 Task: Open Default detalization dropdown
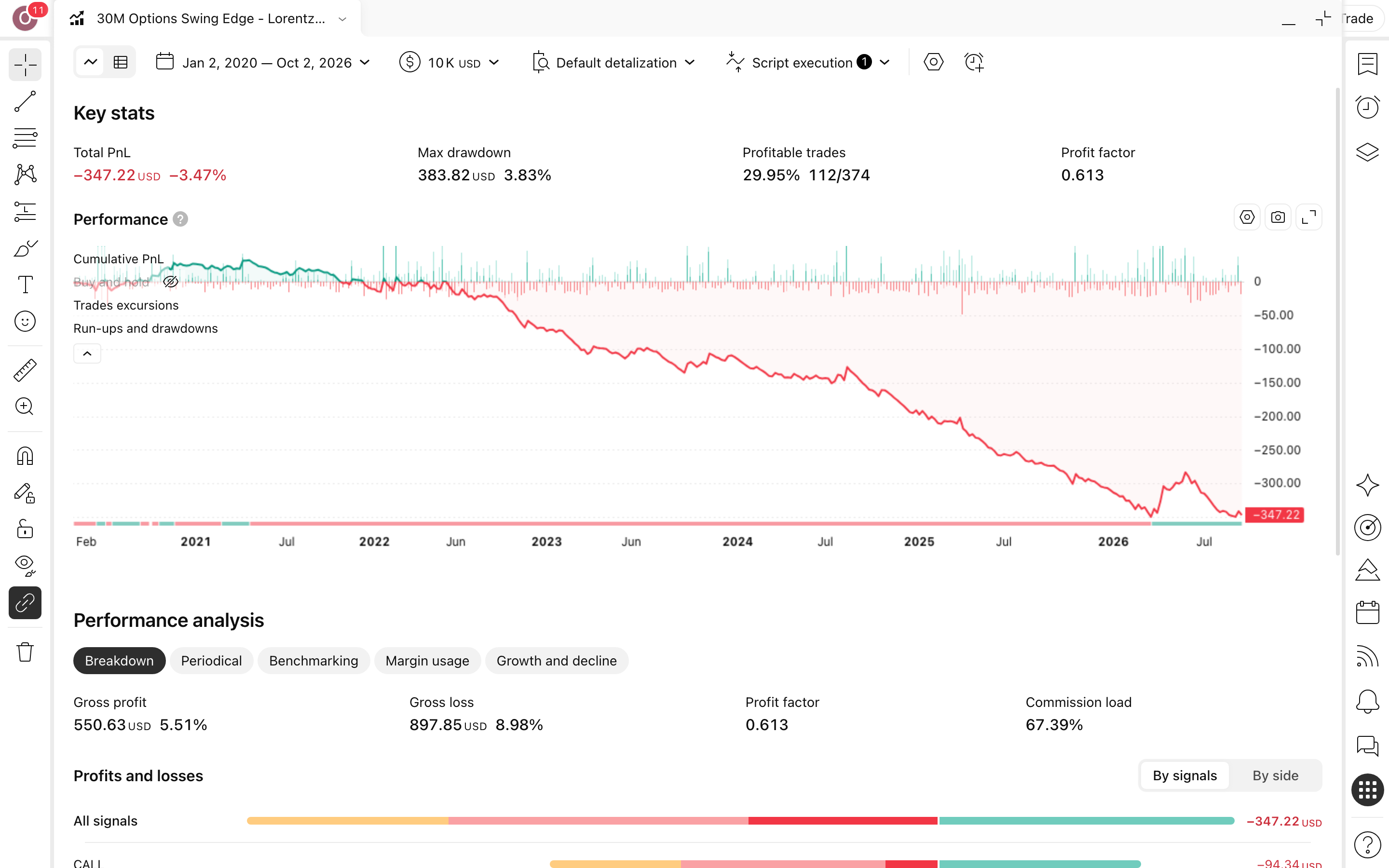[613, 63]
